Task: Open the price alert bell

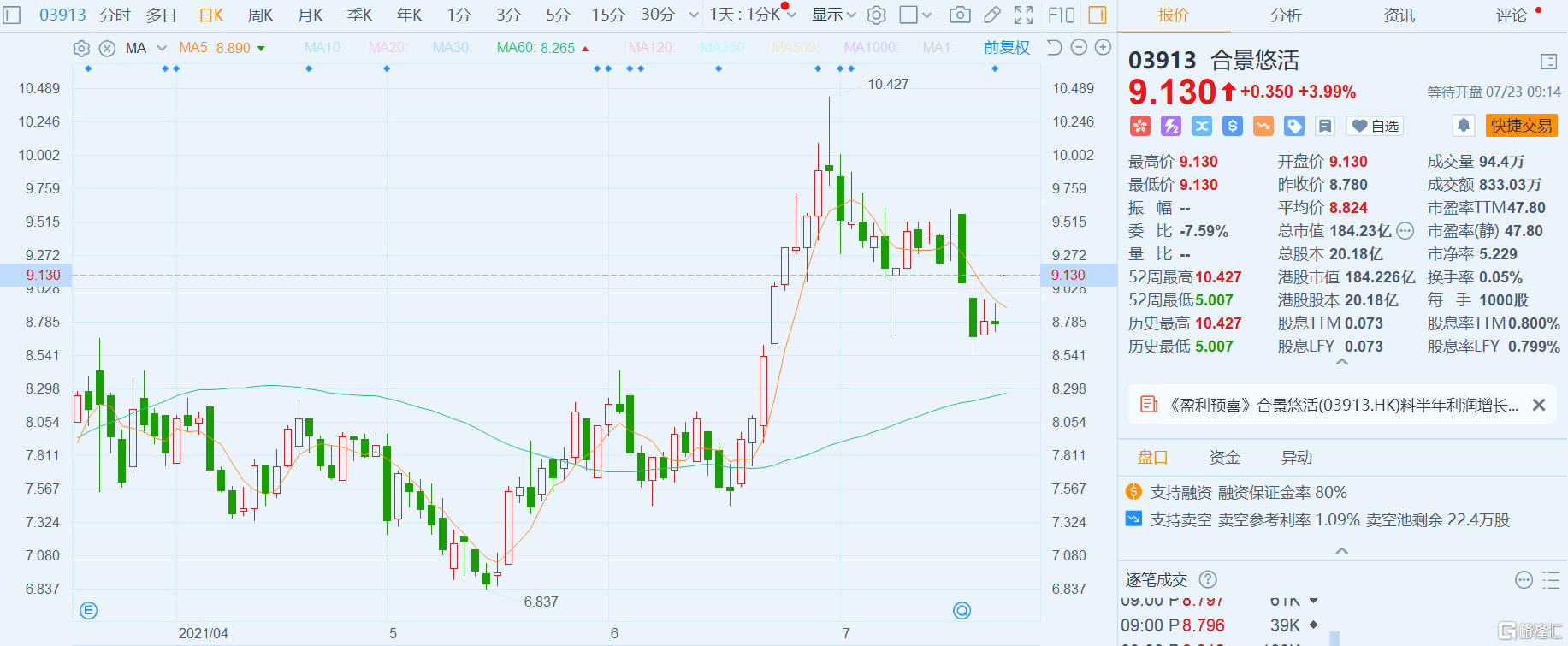Action: 1464,126
